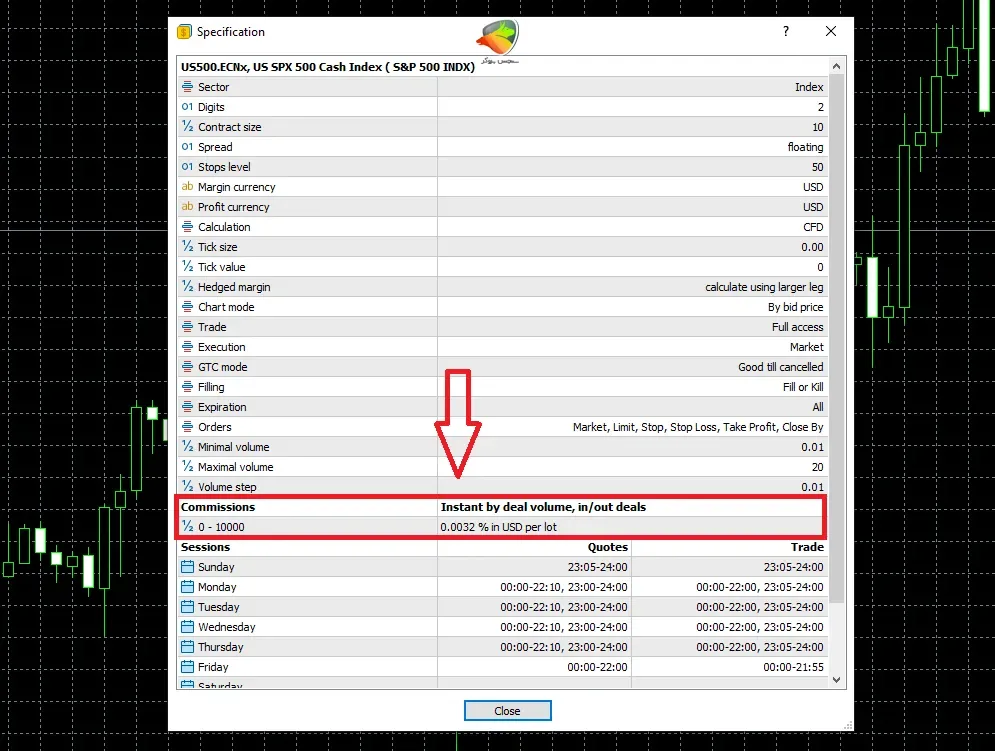Click the Calculation row icon
This screenshot has width=995, height=751.
[x=187, y=227]
